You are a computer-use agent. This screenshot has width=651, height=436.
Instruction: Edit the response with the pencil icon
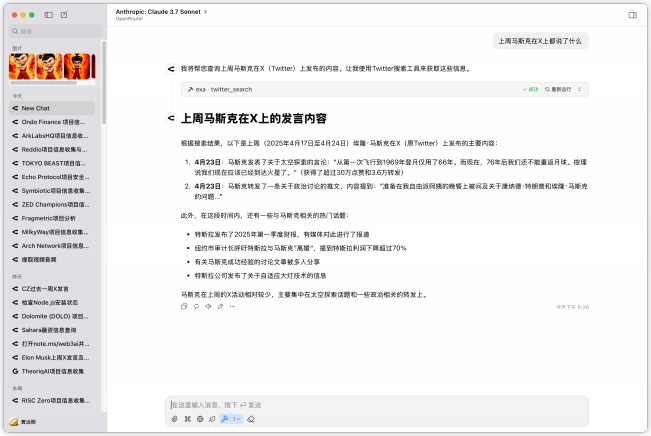[220, 306]
